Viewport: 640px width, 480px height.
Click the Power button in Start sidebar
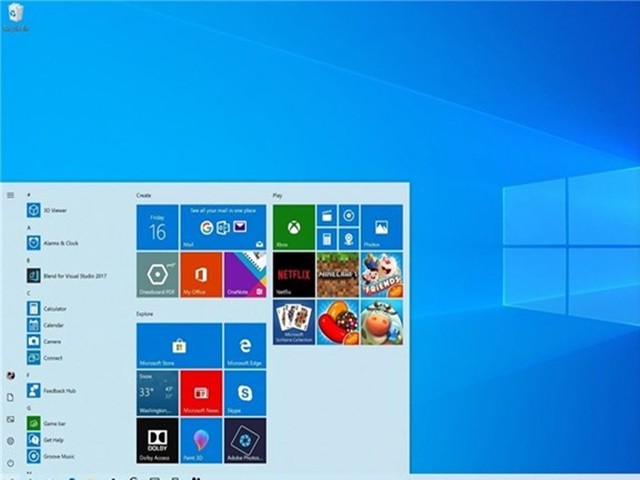[11, 463]
